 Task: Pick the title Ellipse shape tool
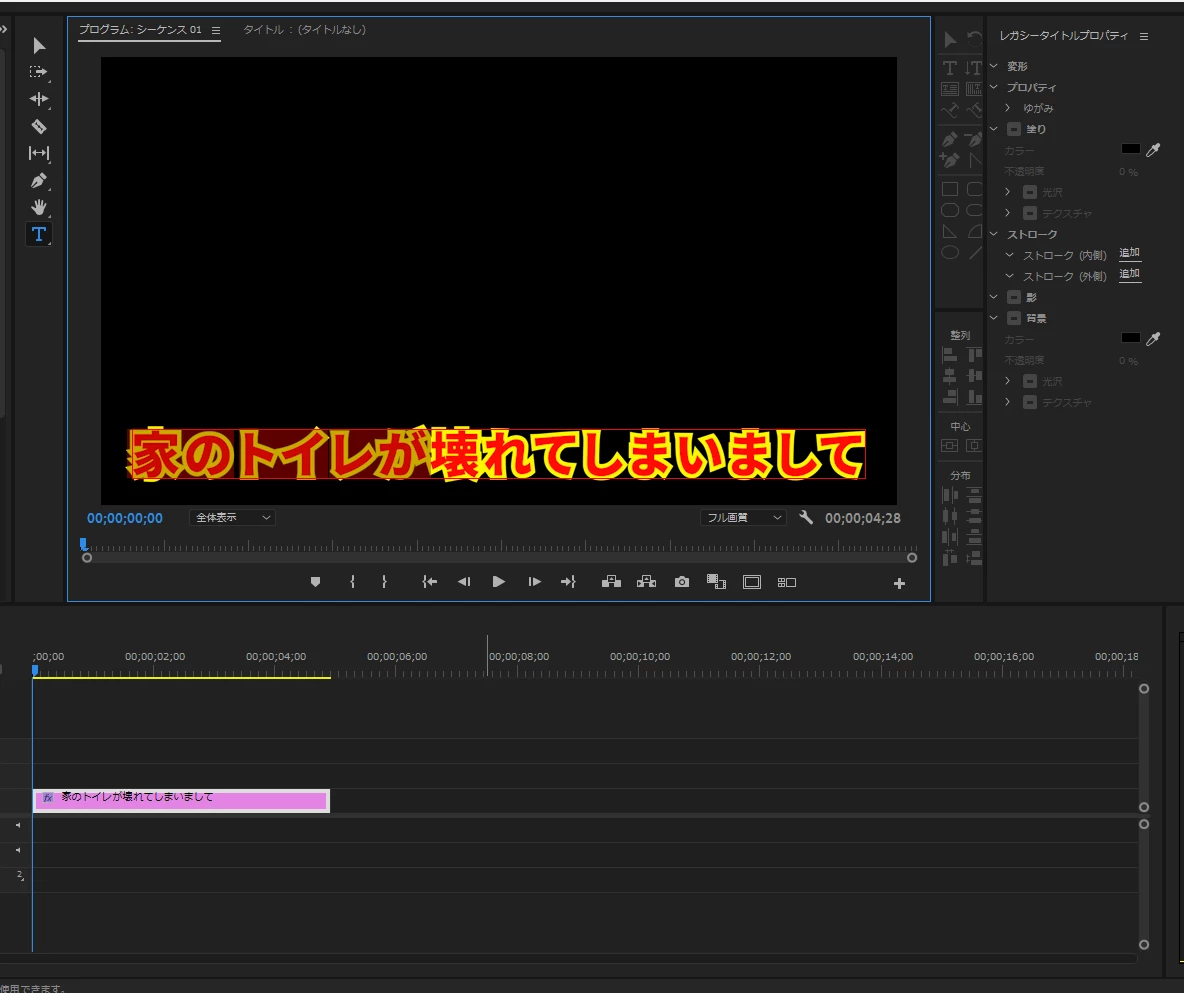pyautogui.click(x=950, y=253)
